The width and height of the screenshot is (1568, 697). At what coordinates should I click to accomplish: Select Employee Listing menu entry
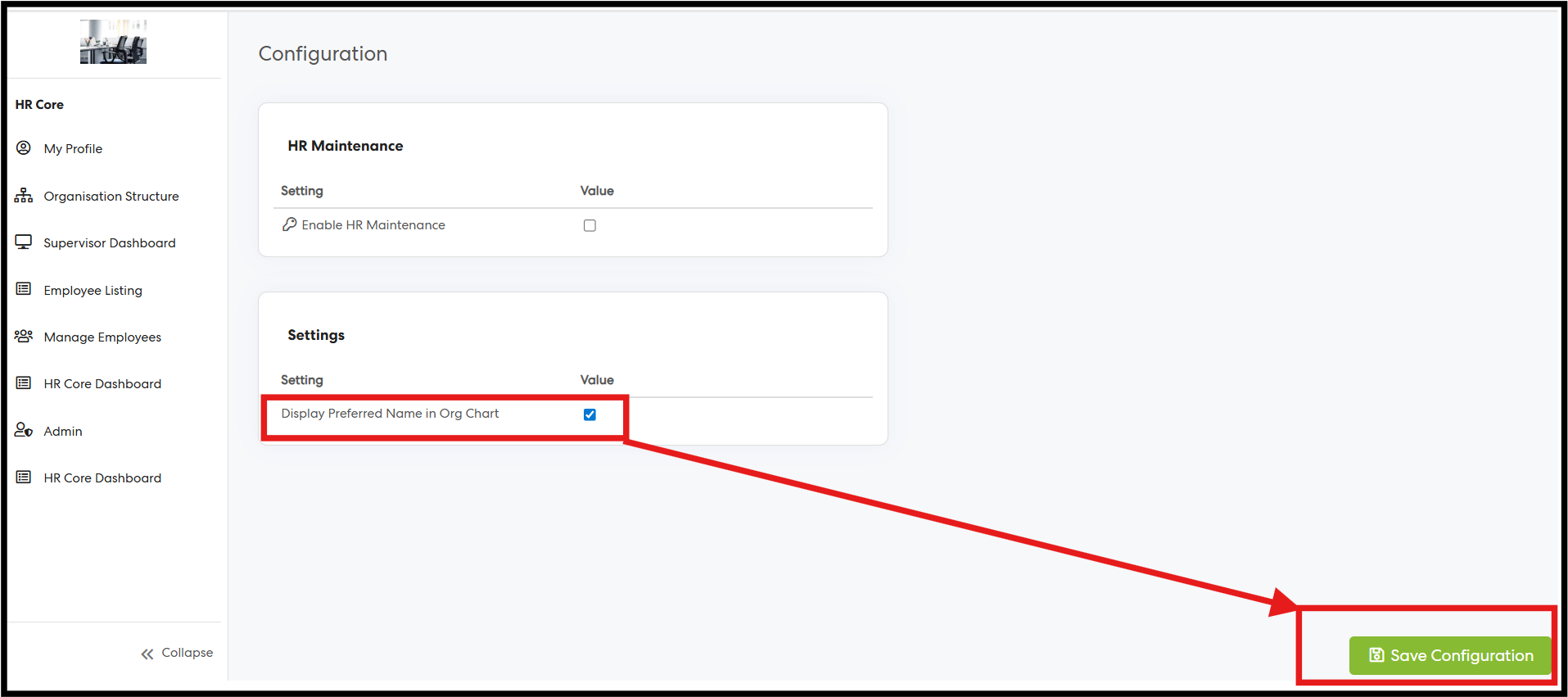click(x=93, y=291)
